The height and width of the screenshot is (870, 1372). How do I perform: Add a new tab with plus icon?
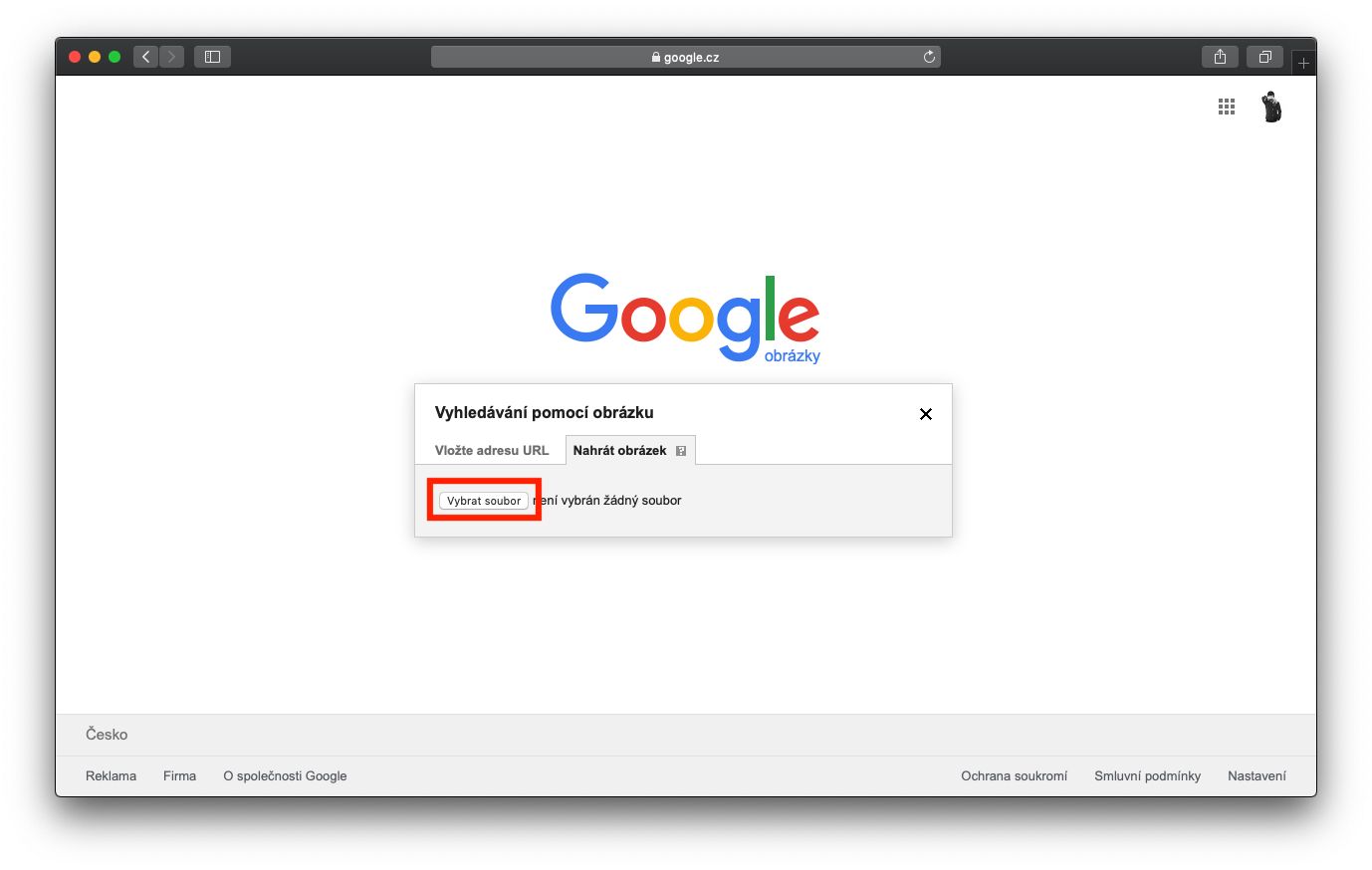coord(1303,63)
